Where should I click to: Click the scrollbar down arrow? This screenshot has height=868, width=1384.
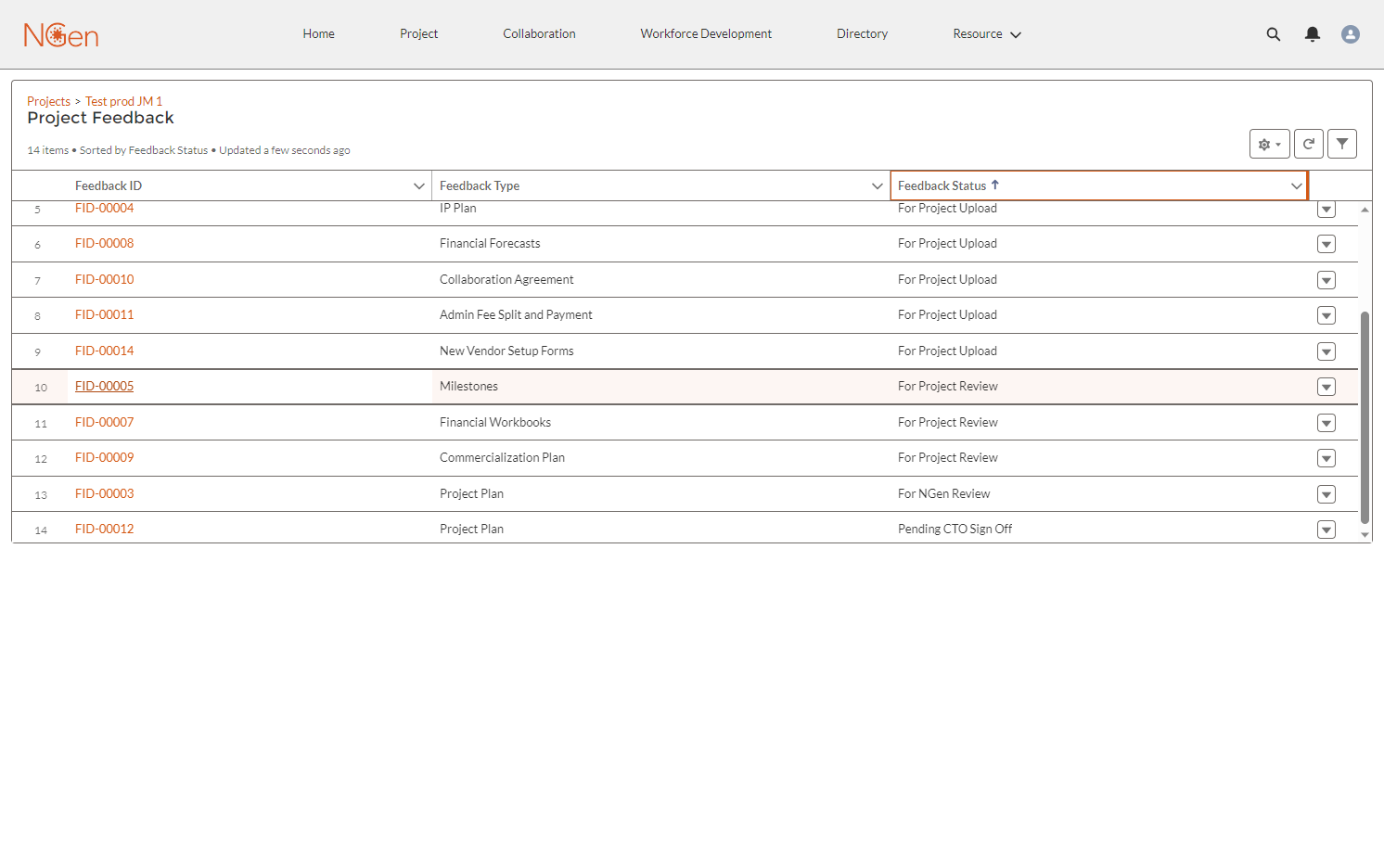pyautogui.click(x=1365, y=535)
